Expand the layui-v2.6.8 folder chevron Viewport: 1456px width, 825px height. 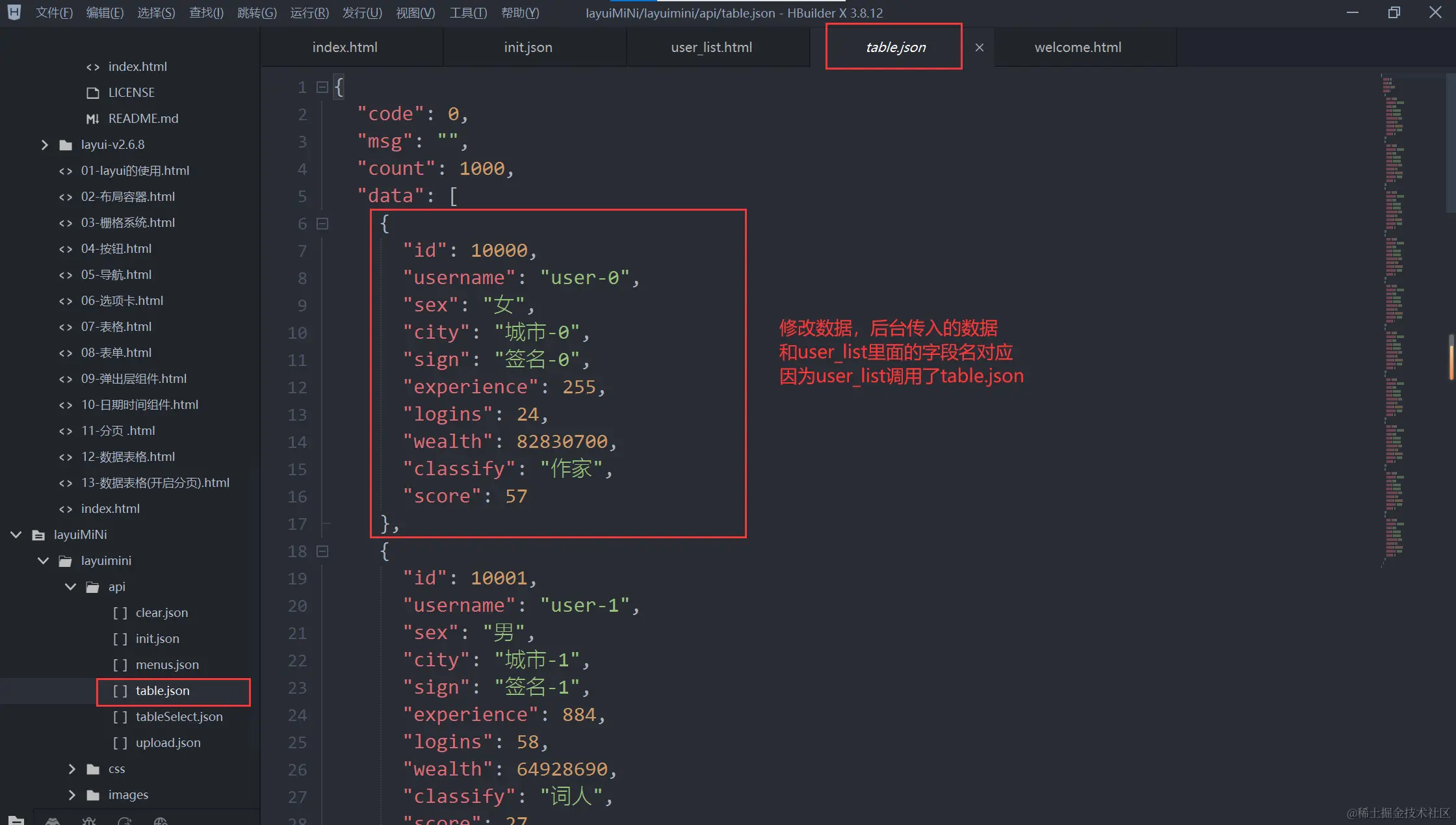tap(44, 145)
